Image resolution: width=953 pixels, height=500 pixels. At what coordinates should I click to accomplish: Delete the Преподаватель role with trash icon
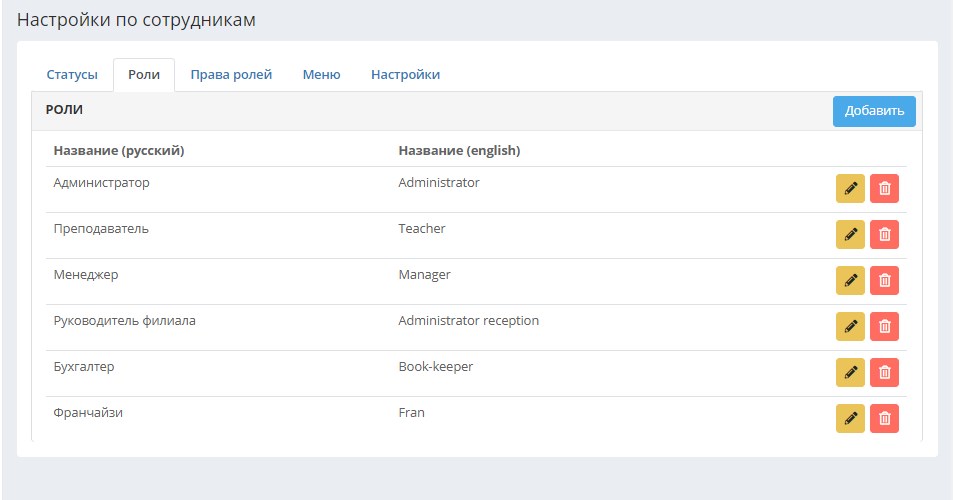pyautogui.click(x=884, y=235)
